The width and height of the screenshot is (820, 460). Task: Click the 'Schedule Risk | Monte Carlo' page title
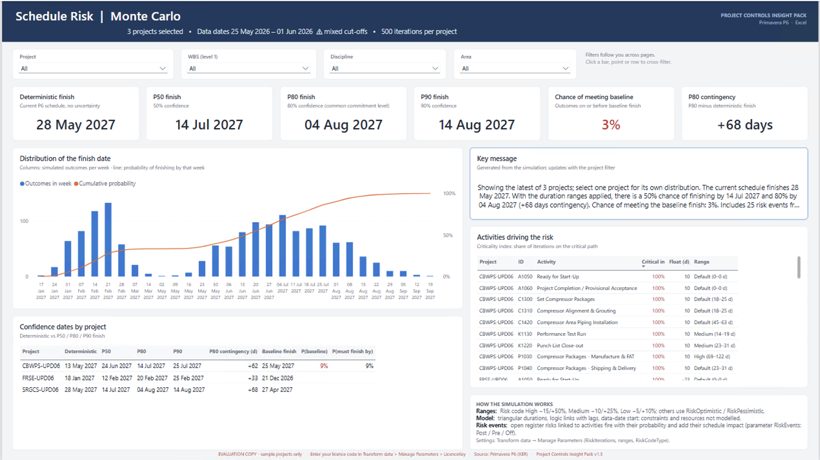click(x=98, y=16)
